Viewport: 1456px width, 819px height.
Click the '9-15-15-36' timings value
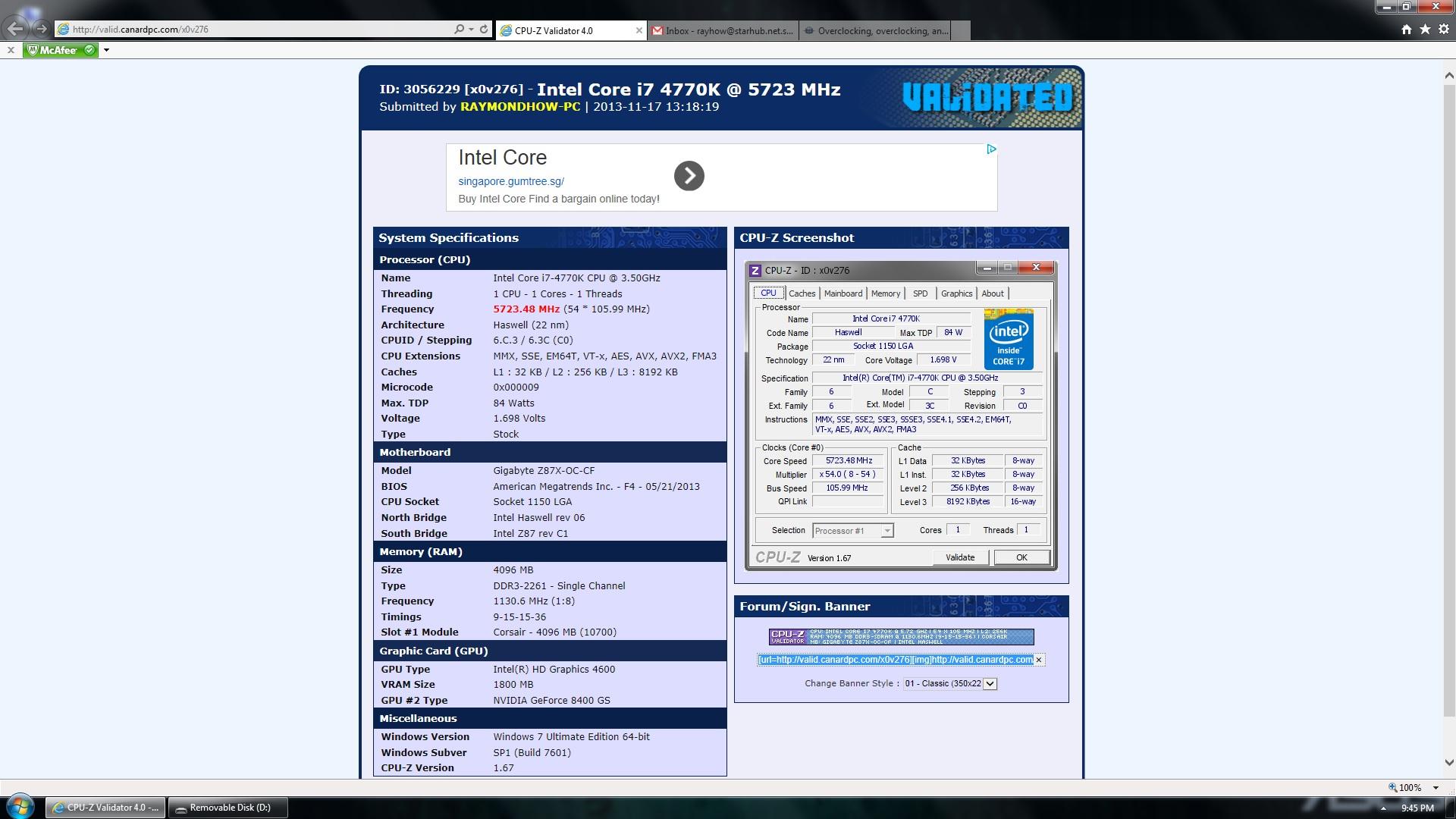pos(519,617)
